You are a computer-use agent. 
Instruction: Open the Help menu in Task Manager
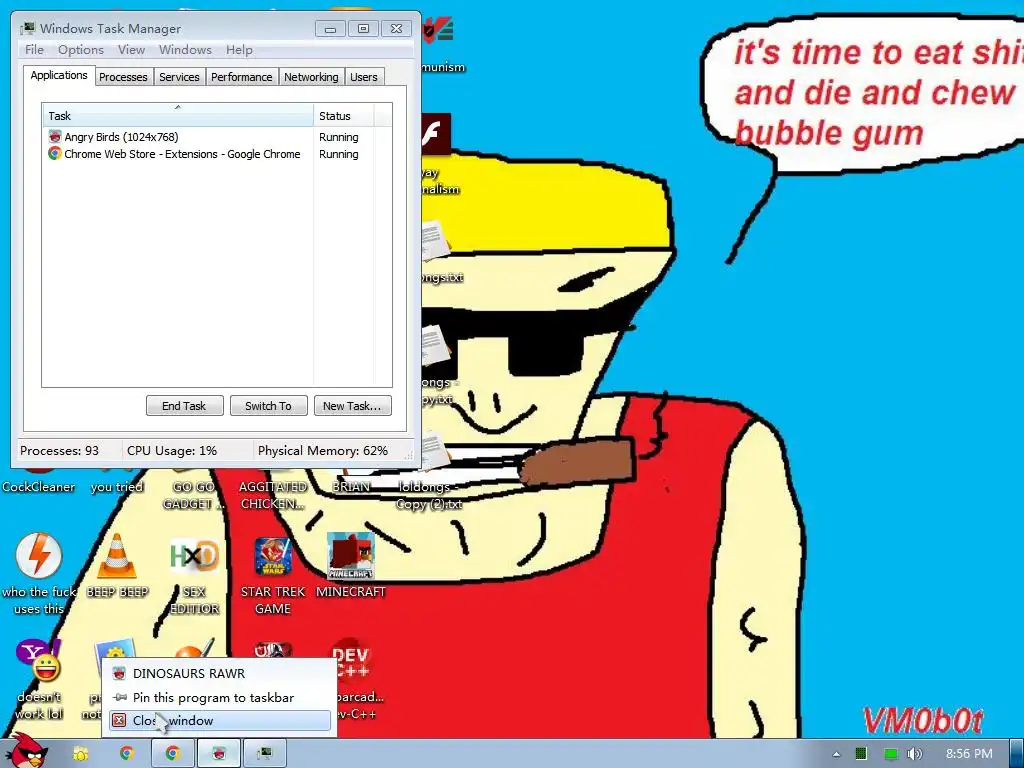tap(239, 50)
